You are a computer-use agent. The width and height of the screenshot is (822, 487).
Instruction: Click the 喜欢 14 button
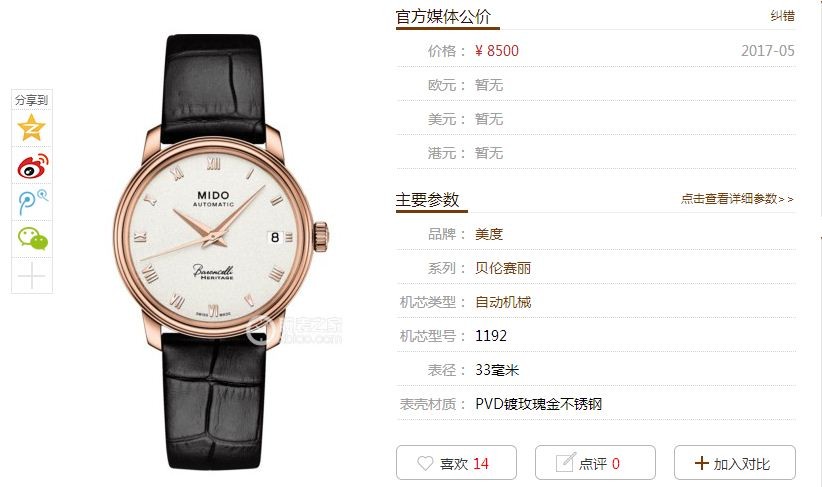[456, 462]
